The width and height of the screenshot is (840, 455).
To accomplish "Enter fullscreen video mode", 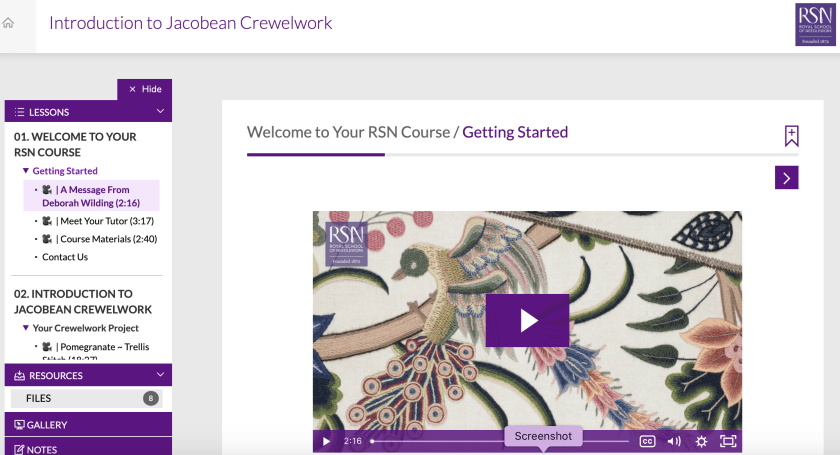I will click(x=728, y=441).
